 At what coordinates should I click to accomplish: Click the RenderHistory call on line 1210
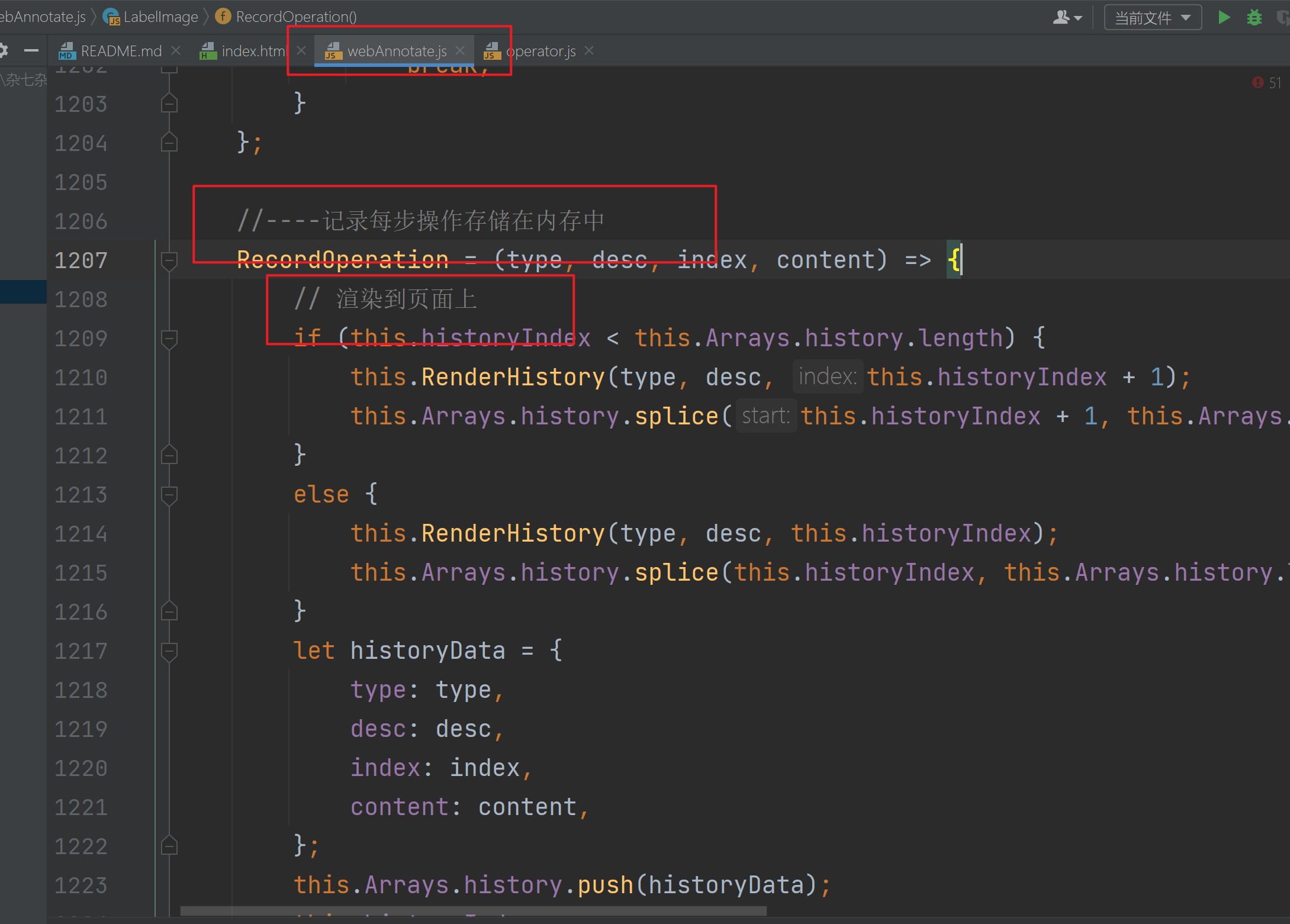[513, 377]
